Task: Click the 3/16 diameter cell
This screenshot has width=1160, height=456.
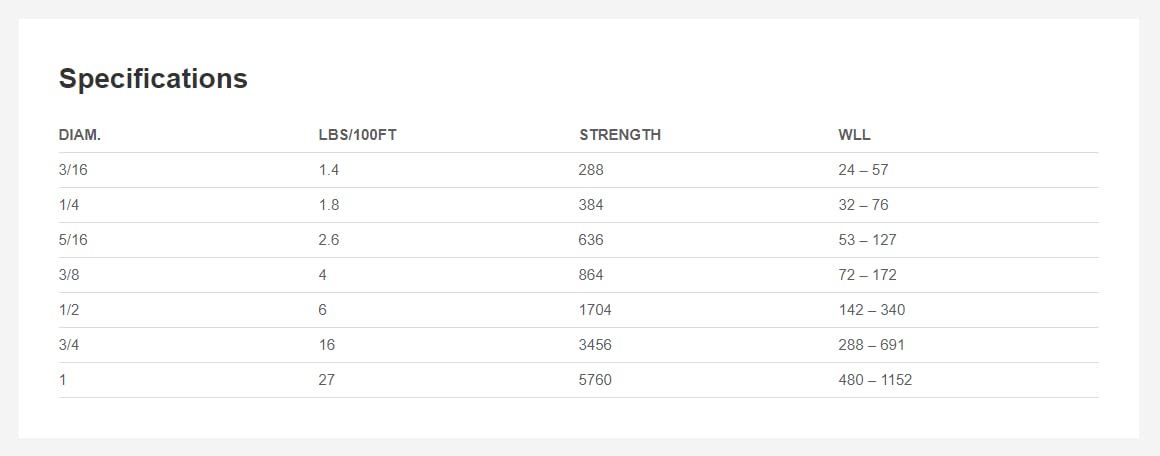Action: pyautogui.click(x=74, y=170)
